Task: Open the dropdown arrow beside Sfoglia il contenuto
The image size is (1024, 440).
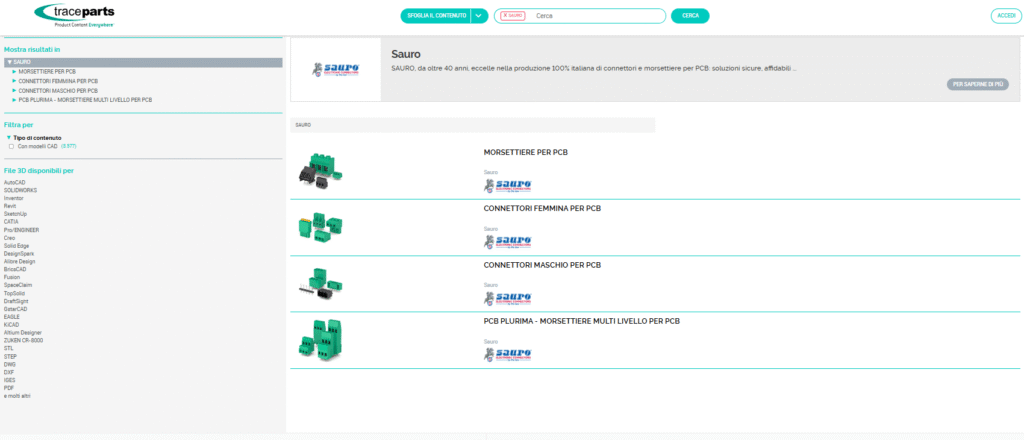Action: coord(479,16)
